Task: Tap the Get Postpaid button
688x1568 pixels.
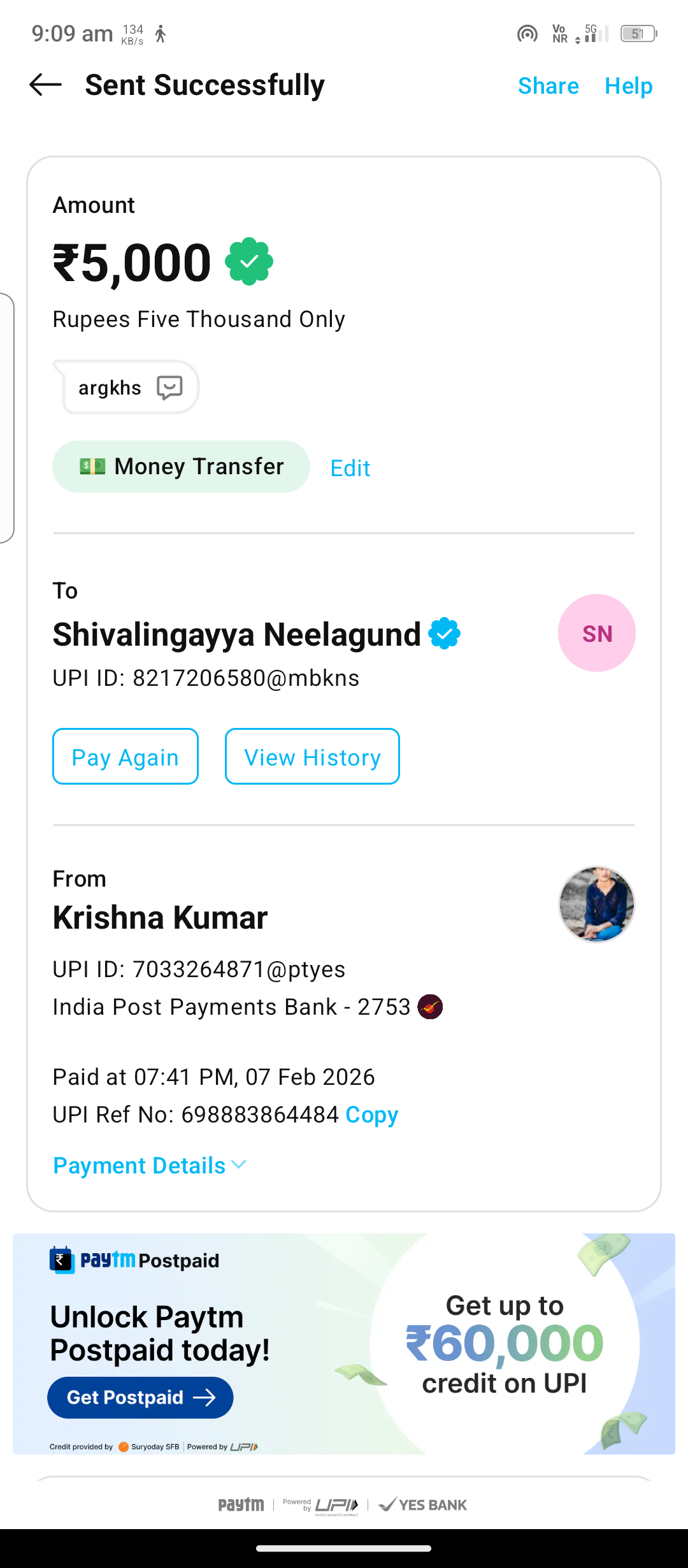Action: [140, 1398]
